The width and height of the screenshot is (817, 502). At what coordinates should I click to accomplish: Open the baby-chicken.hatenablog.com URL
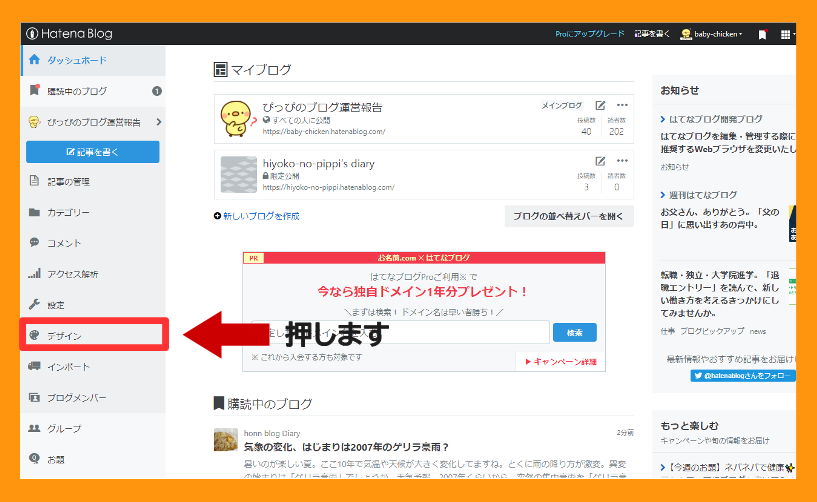pos(324,132)
